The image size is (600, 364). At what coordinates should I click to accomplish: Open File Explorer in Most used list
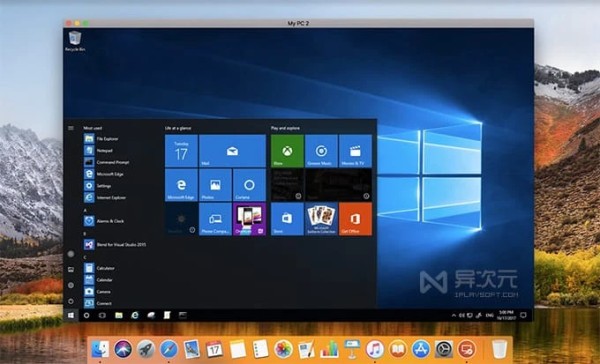click(101, 139)
